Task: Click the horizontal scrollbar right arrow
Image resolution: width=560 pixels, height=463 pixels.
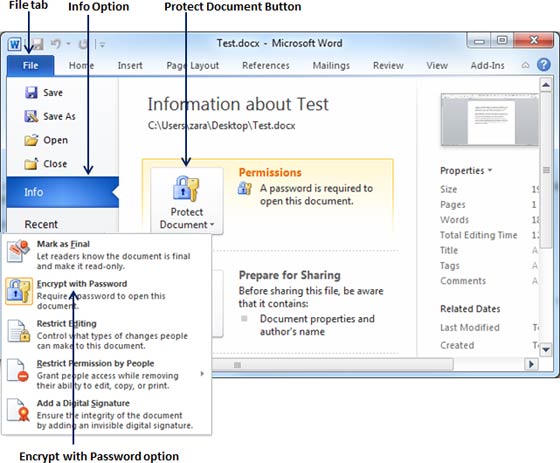Action: 531,364
